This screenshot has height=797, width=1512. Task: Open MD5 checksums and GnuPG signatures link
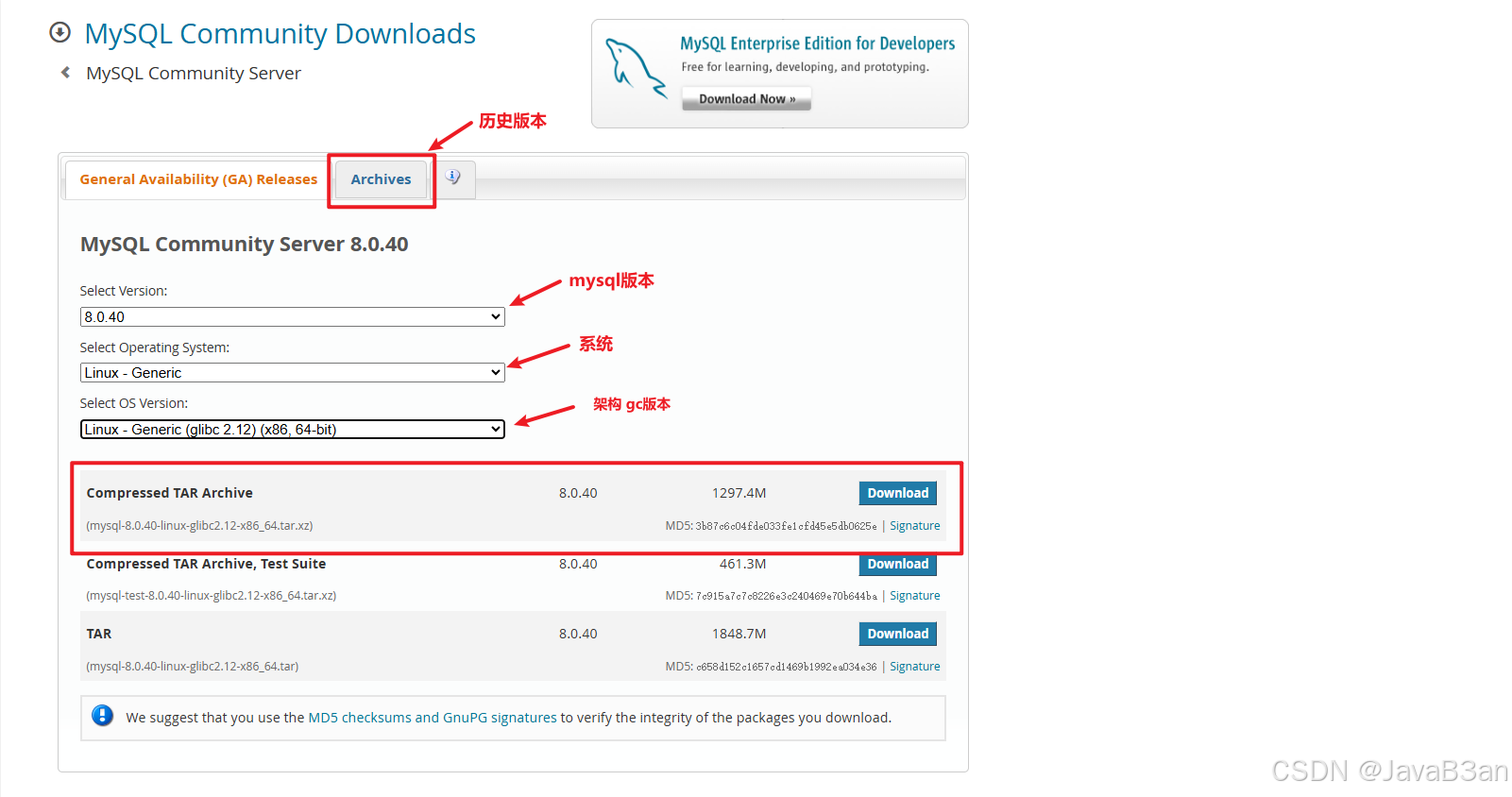(433, 718)
